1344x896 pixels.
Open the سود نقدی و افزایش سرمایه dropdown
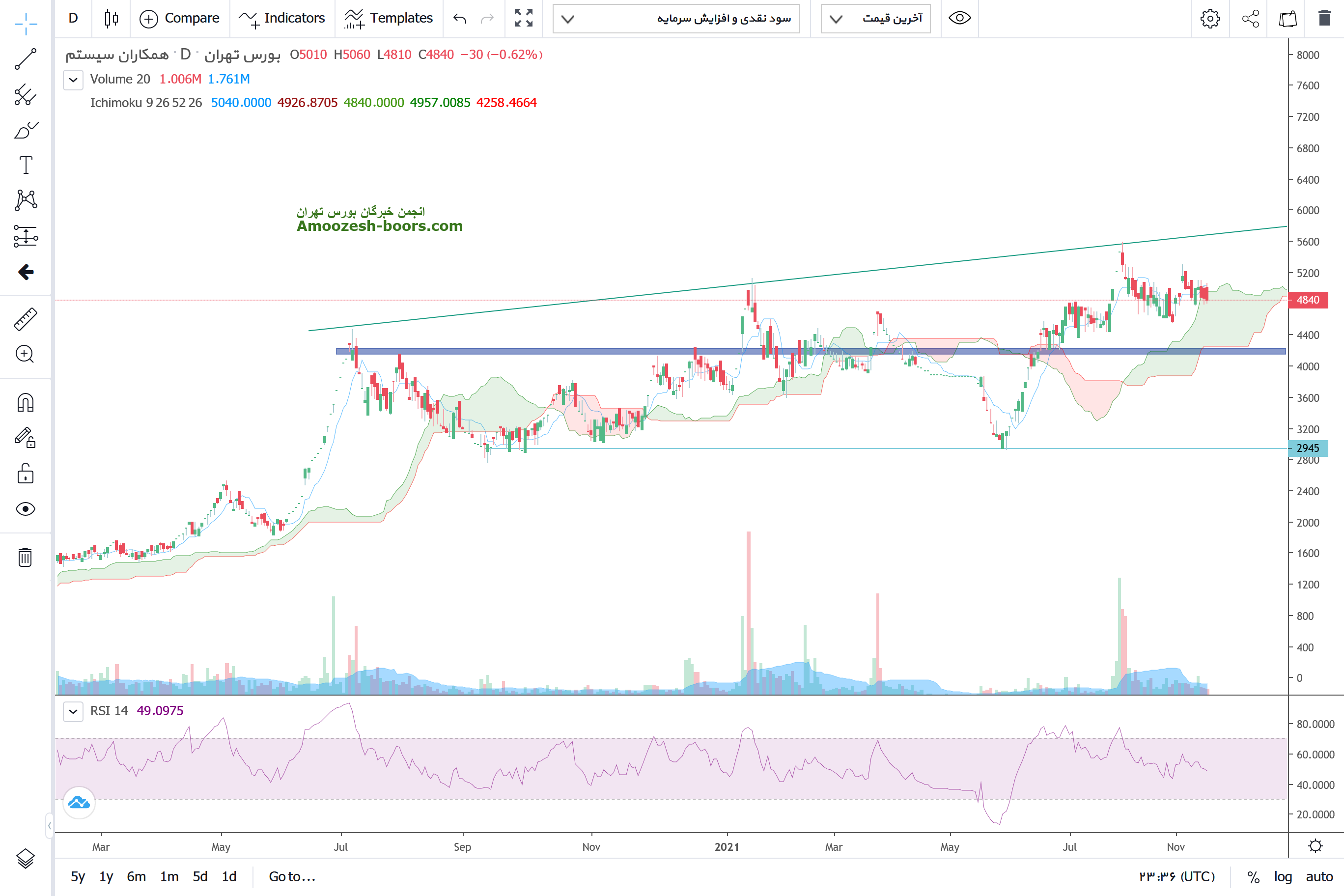coord(676,18)
